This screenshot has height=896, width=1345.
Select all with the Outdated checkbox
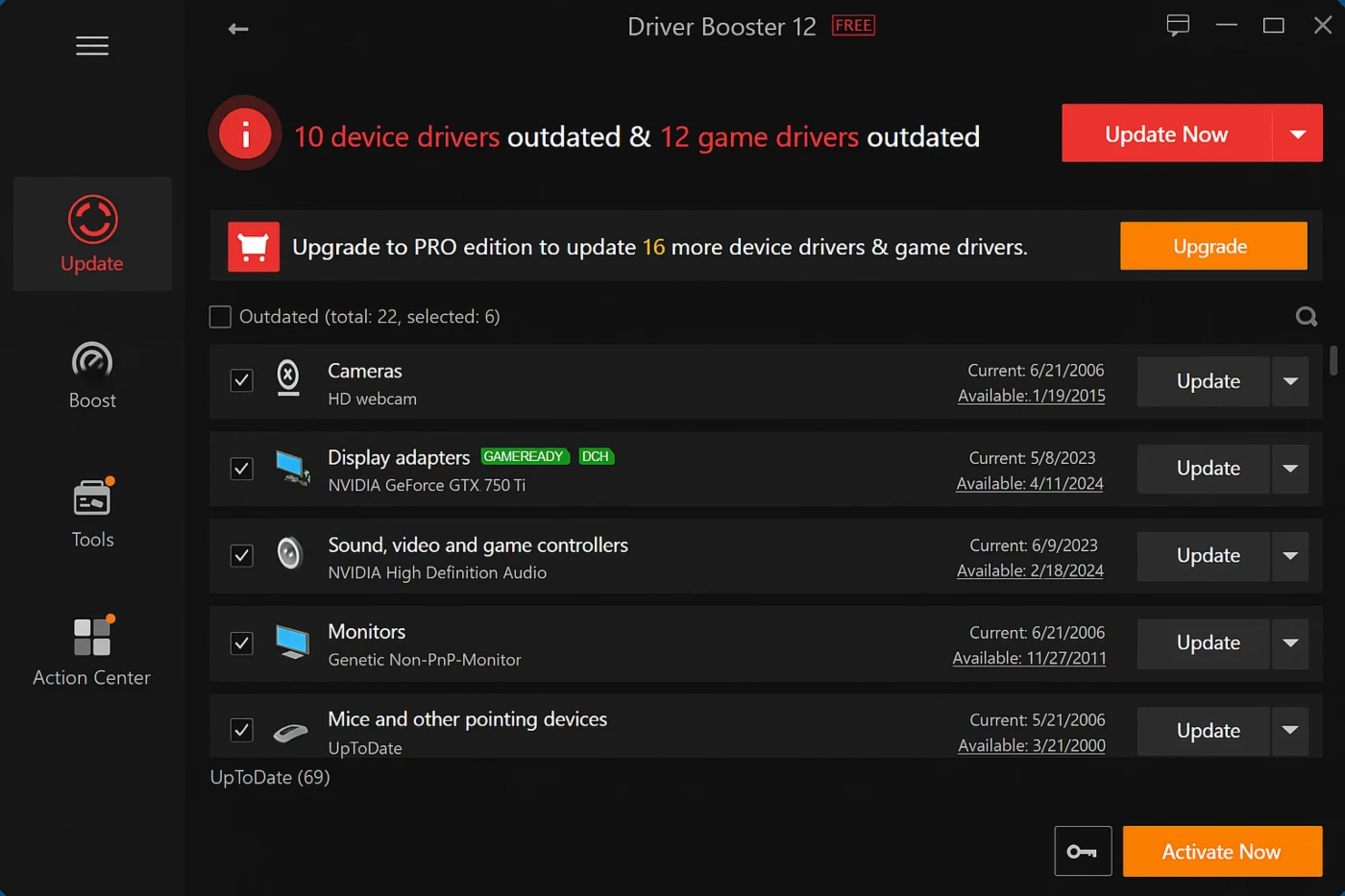pos(221,317)
